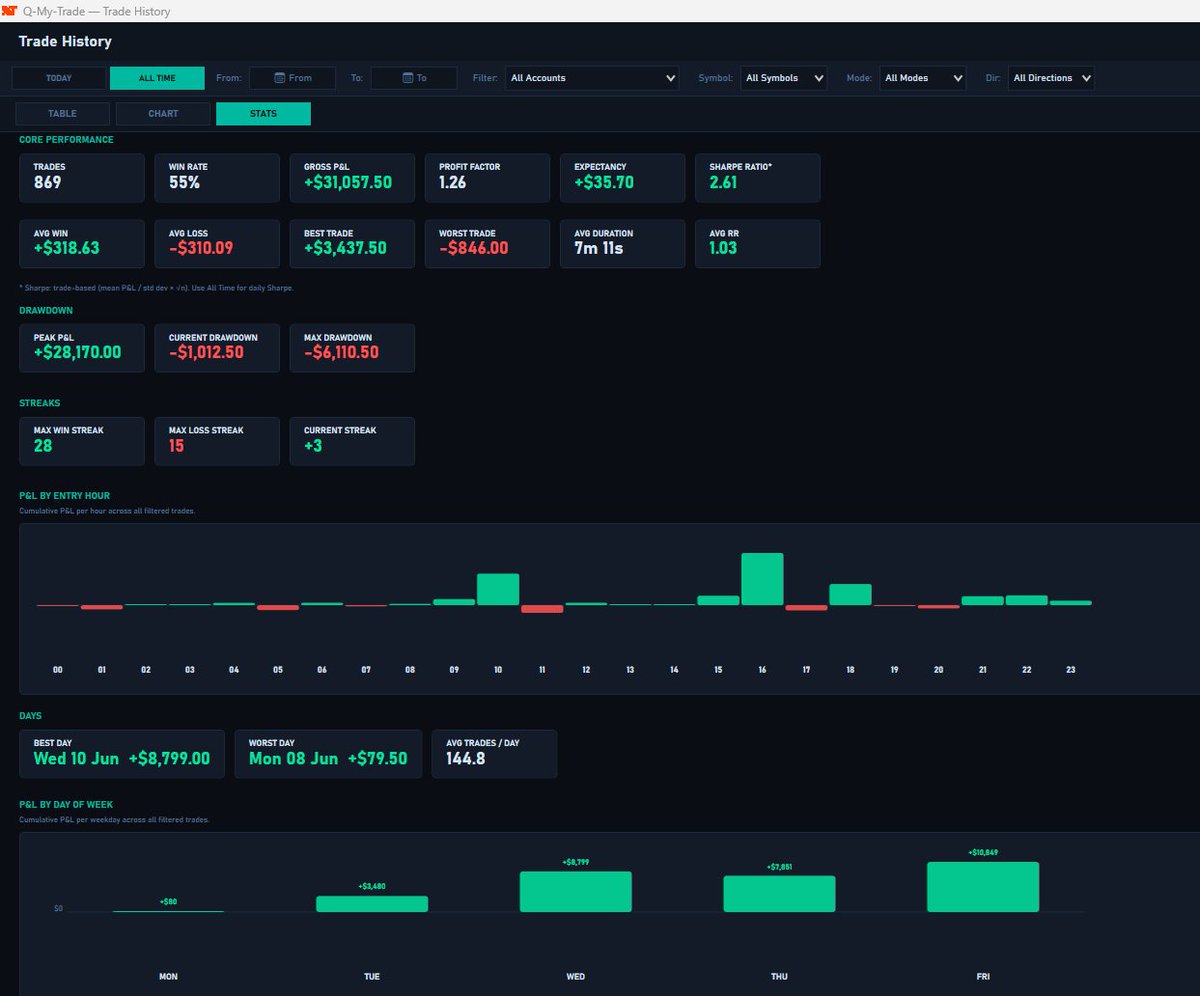Click the AVG TRADES / DAY 144.8 card

click(x=494, y=754)
